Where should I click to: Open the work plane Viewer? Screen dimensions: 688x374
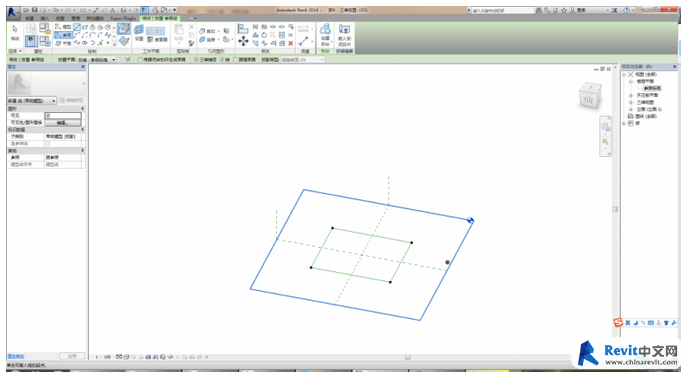pos(158,40)
